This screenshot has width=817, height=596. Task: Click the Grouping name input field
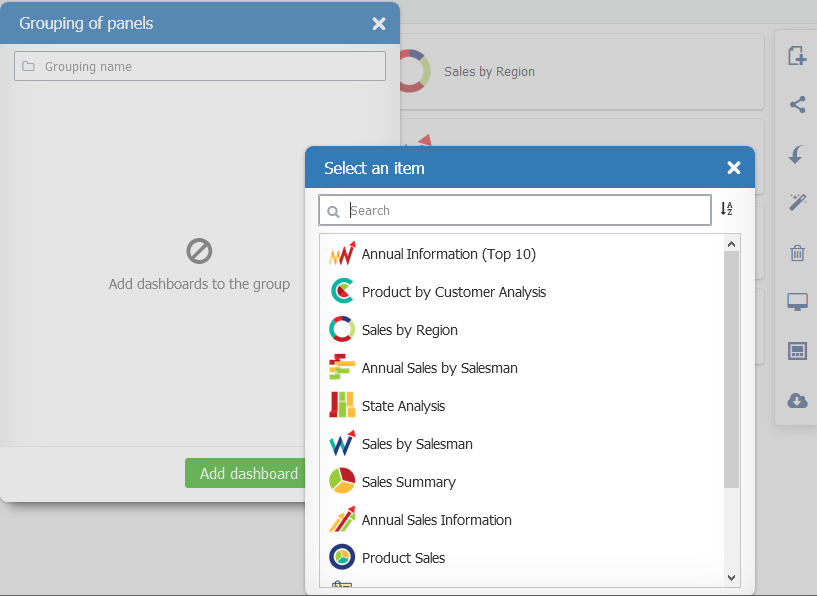pos(200,66)
